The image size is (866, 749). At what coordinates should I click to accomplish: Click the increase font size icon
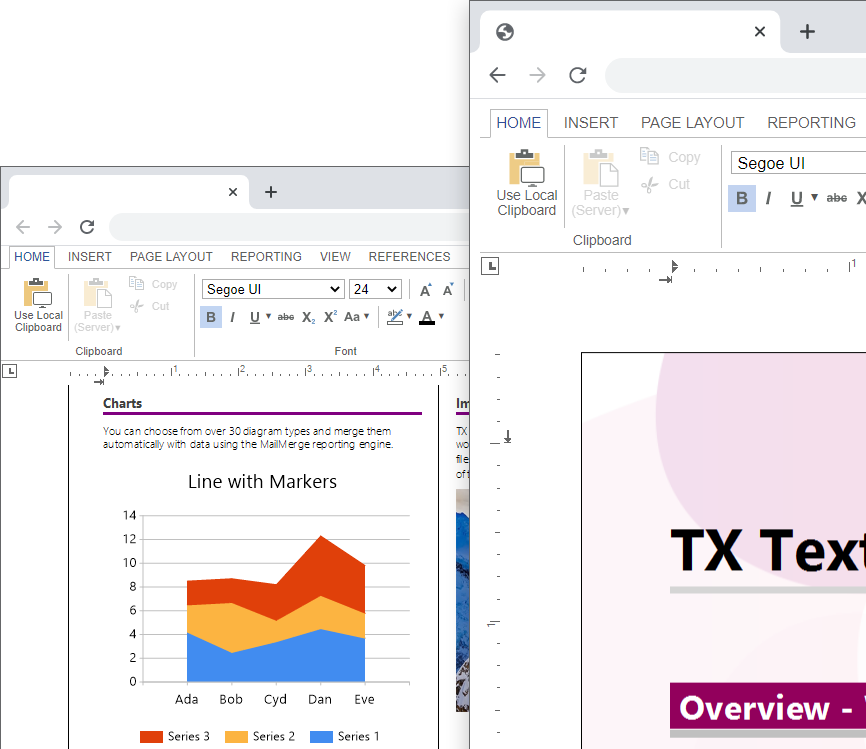click(425, 290)
